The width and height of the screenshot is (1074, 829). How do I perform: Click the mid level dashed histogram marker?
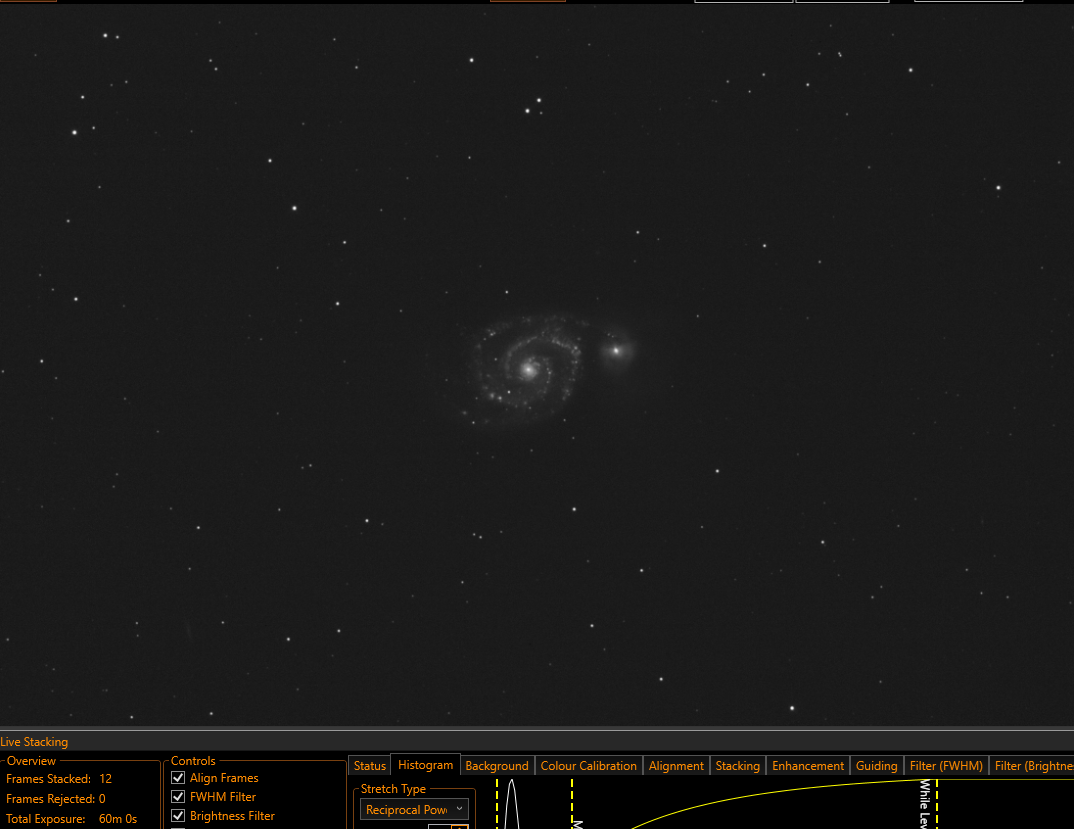[x=572, y=804]
